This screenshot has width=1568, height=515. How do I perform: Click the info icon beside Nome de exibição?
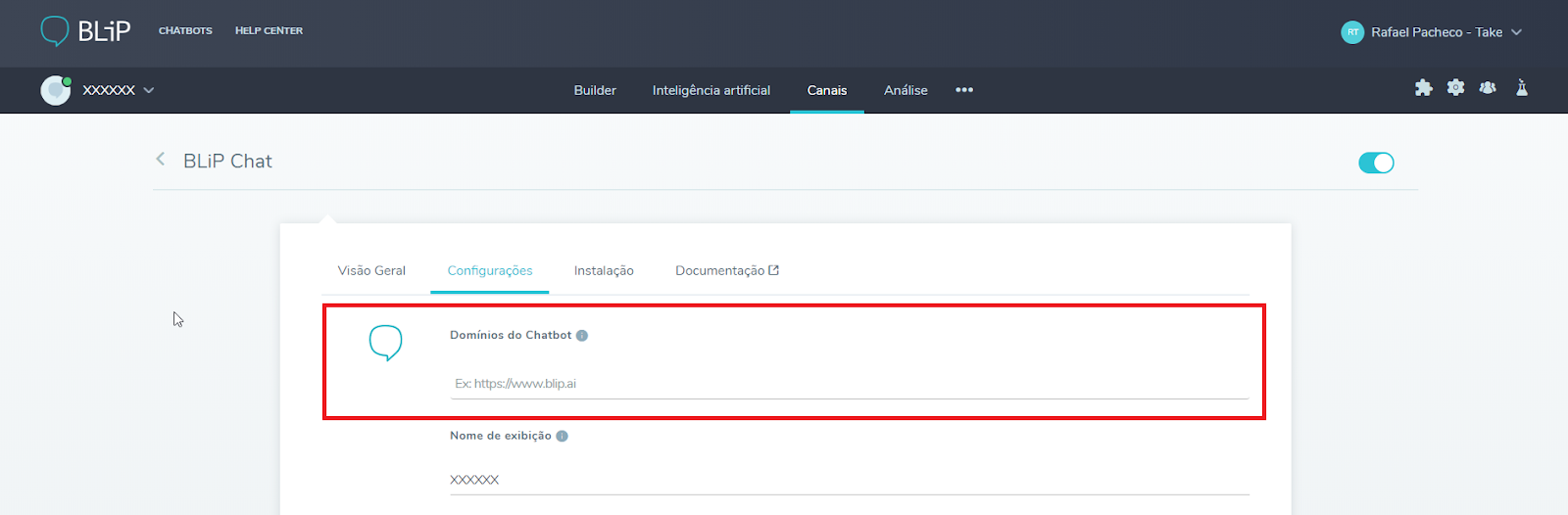click(x=562, y=436)
